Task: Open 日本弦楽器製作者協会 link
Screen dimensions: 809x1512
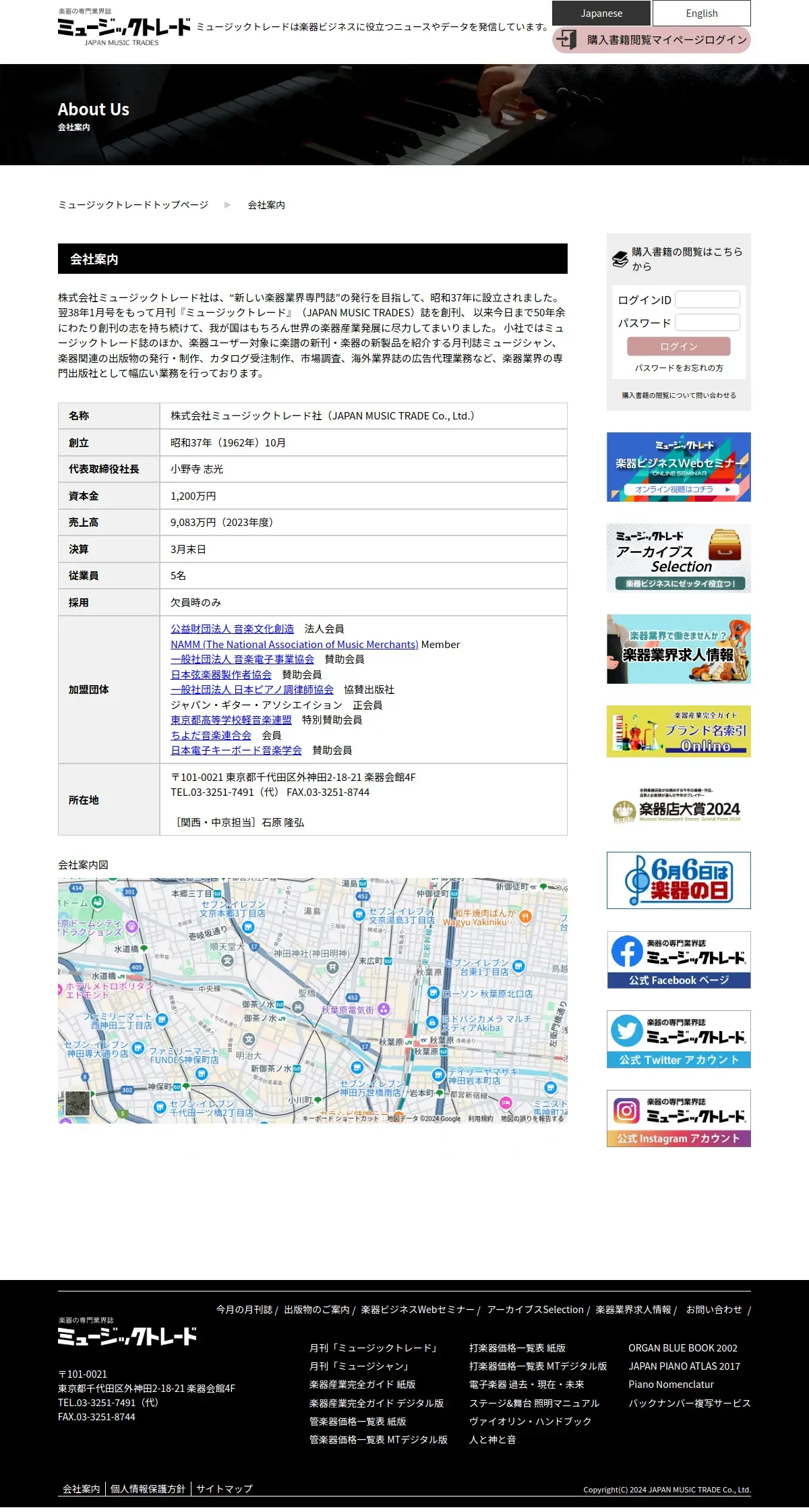Action: pyautogui.click(x=221, y=674)
